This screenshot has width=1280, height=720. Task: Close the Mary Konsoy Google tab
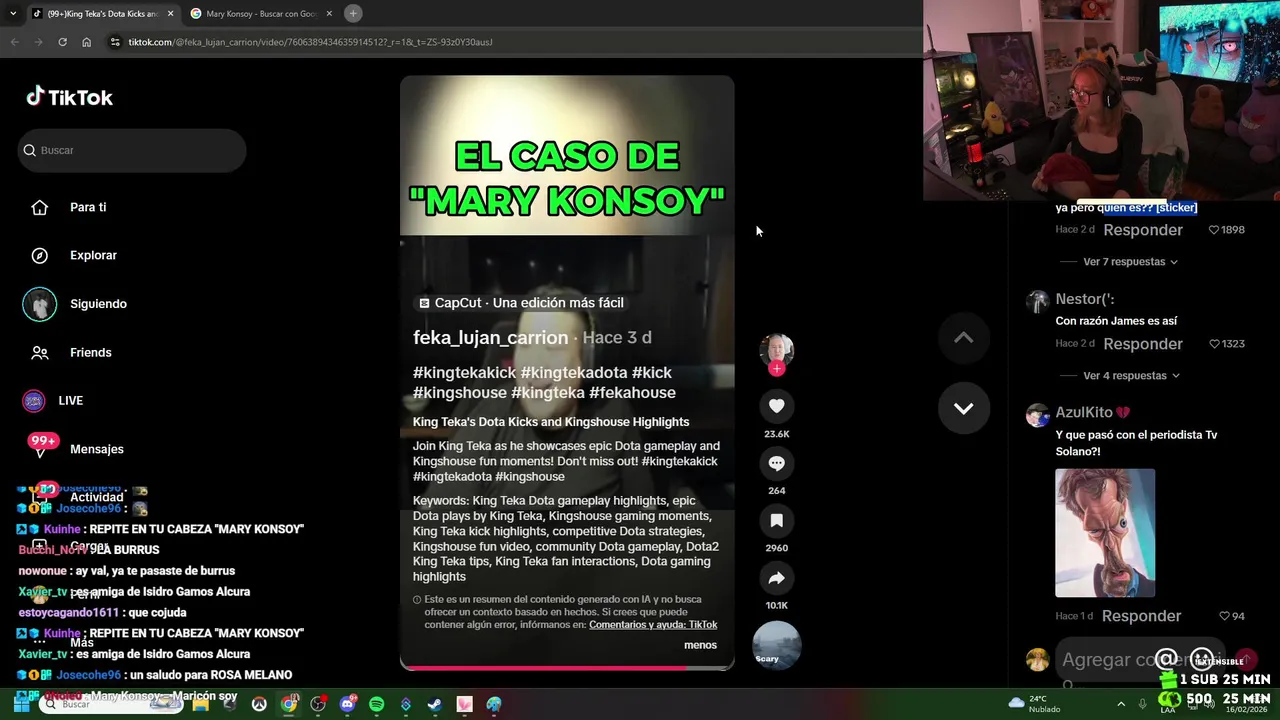pyautogui.click(x=328, y=14)
